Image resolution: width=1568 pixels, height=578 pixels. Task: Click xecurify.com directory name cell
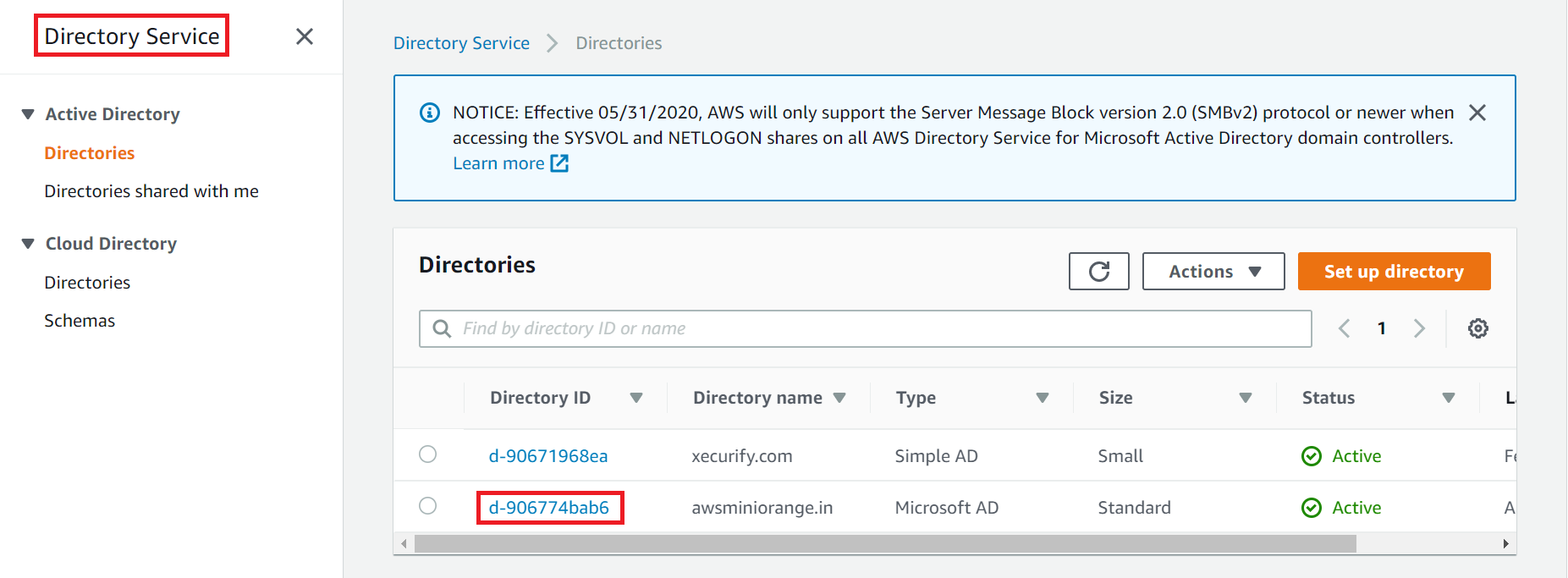click(x=742, y=456)
